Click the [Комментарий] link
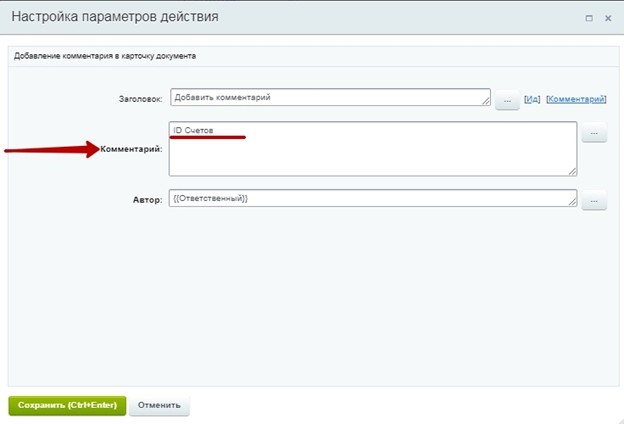The height and width of the screenshot is (424, 624). tap(582, 99)
